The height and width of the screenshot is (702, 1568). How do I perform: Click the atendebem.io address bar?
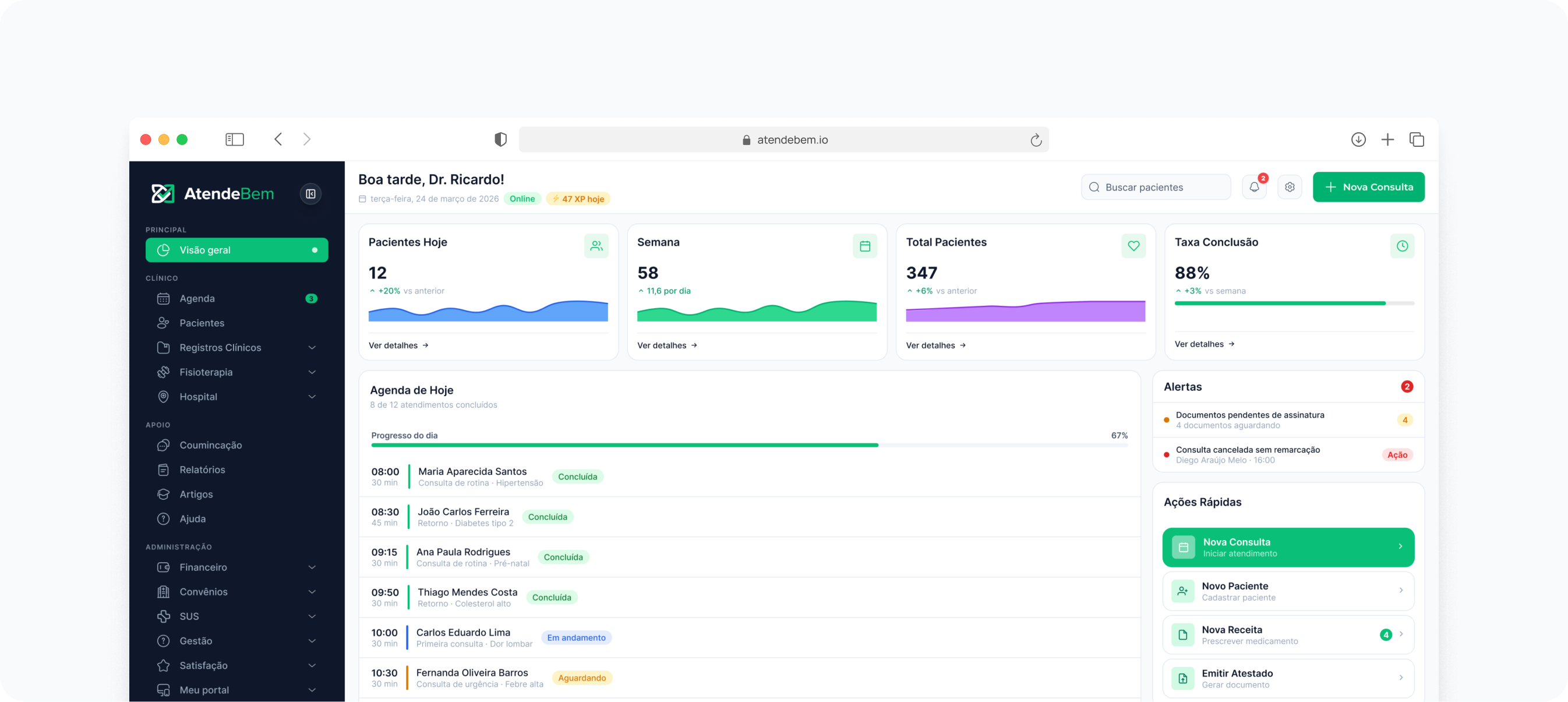click(x=783, y=139)
